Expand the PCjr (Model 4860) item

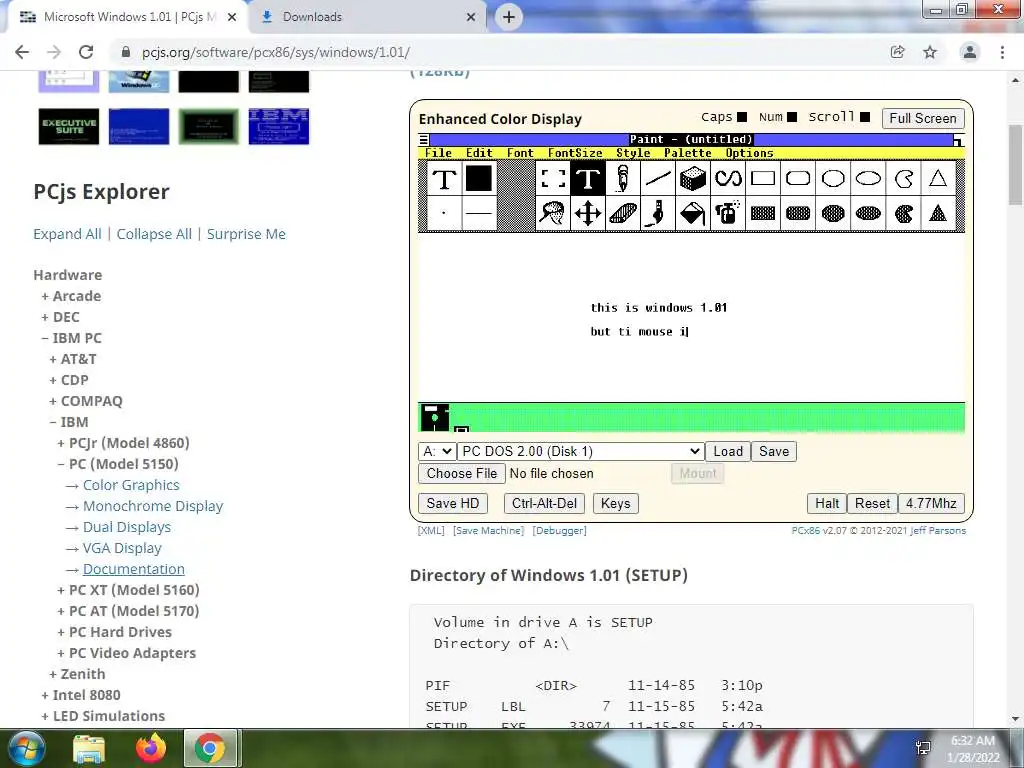[123, 443]
